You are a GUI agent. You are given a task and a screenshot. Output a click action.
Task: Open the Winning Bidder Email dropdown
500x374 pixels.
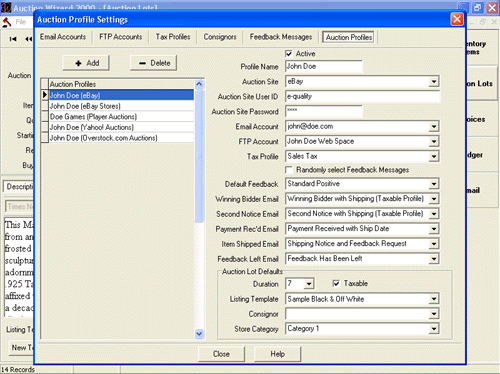pos(434,199)
